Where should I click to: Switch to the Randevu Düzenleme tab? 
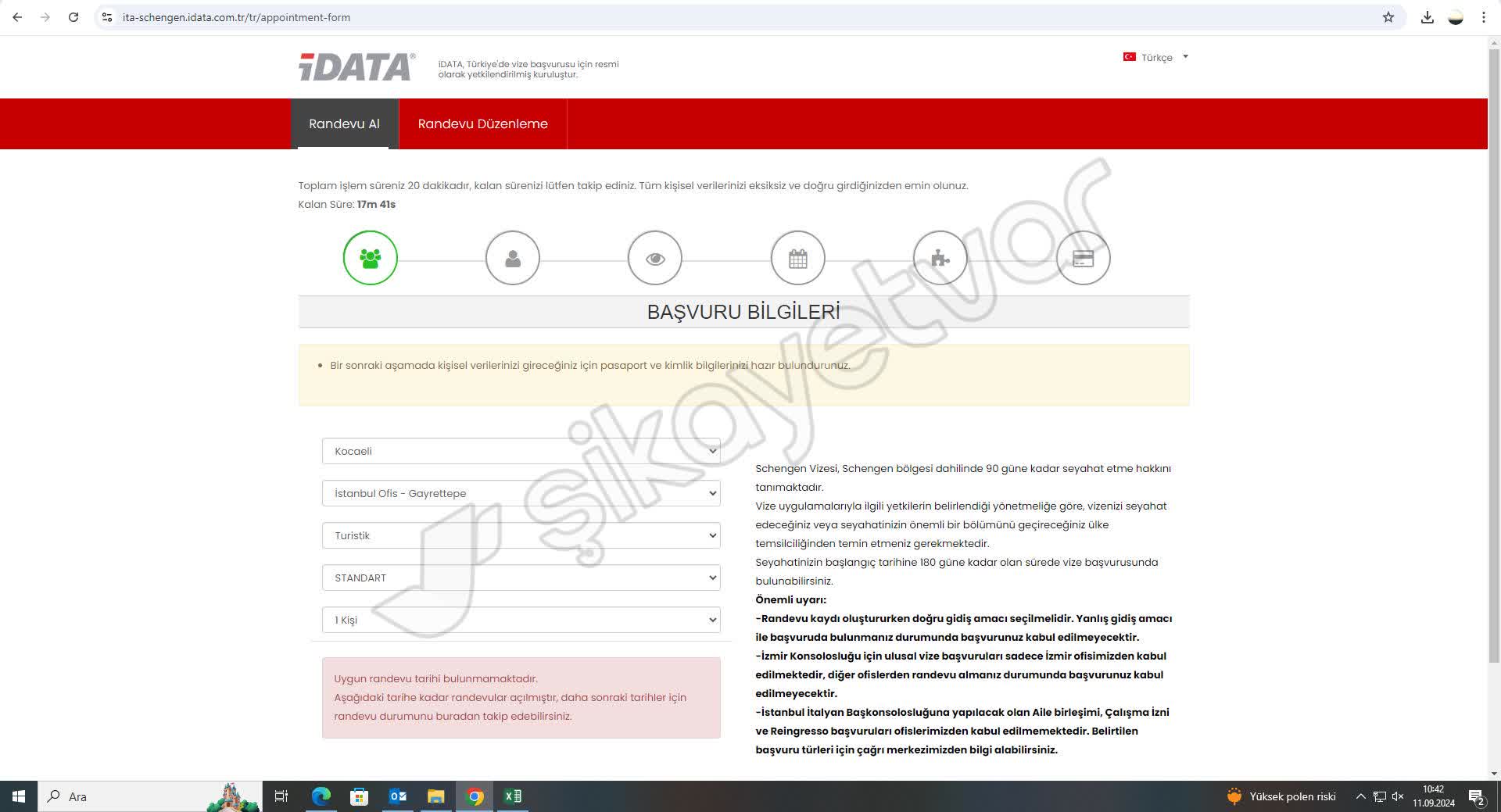482,123
